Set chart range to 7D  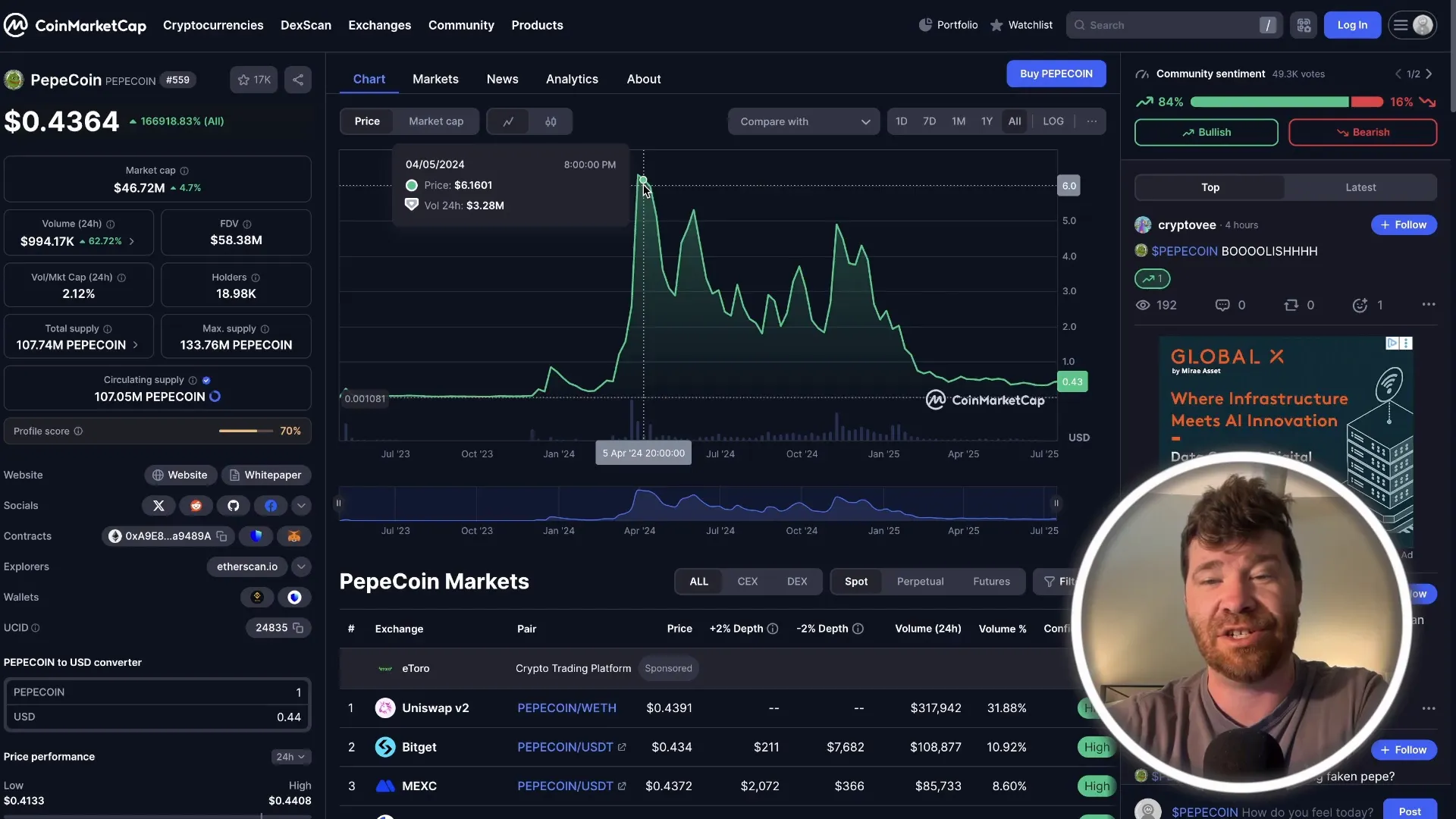pyautogui.click(x=929, y=121)
